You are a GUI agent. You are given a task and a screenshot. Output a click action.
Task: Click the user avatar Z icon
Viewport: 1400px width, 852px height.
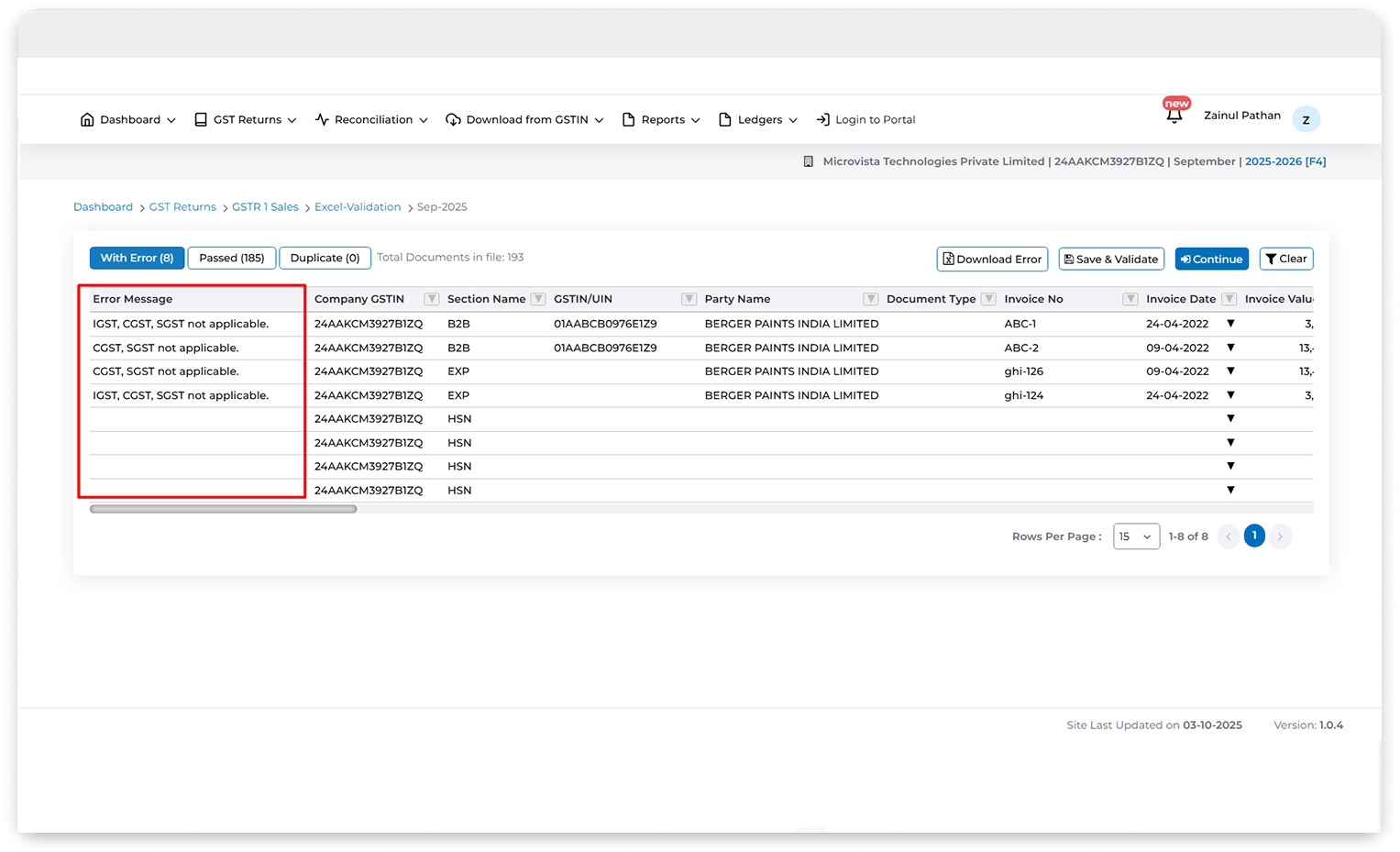(x=1306, y=119)
